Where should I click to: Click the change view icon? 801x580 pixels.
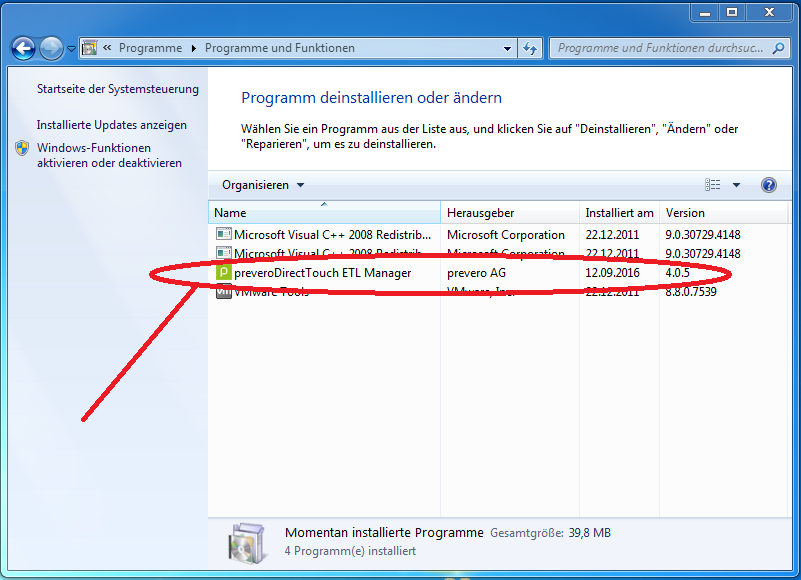click(x=713, y=185)
